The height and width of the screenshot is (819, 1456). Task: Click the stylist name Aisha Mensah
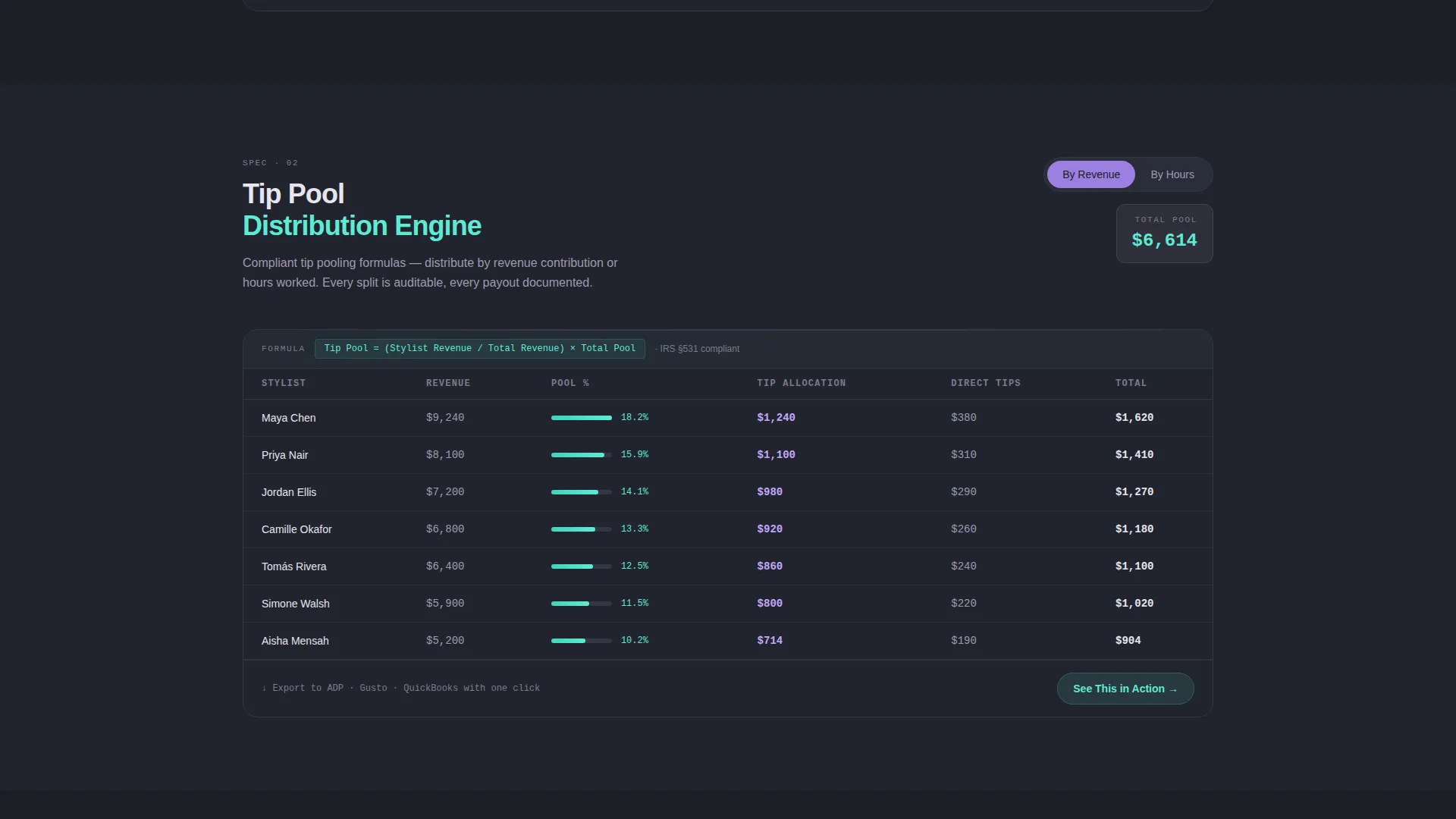295,641
